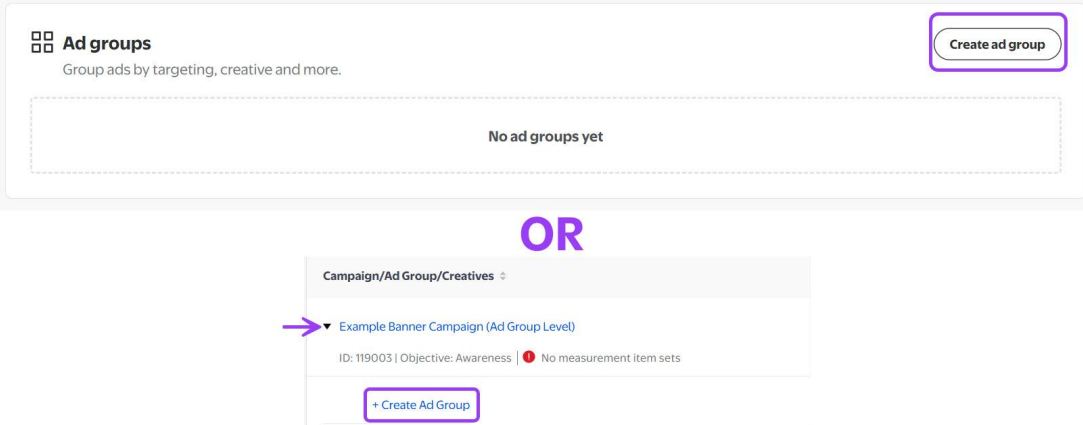Image resolution: width=1083 pixels, height=425 pixels.
Task: Click the Create ad group button
Action: click(997, 44)
